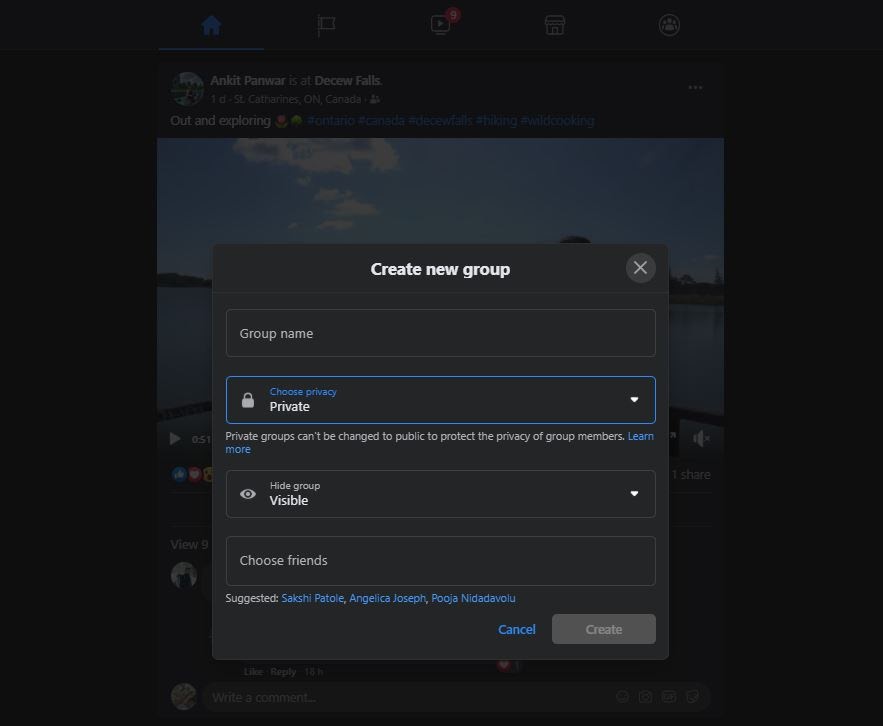Open the Choose privacy dropdown
The height and width of the screenshot is (726, 883).
440,399
